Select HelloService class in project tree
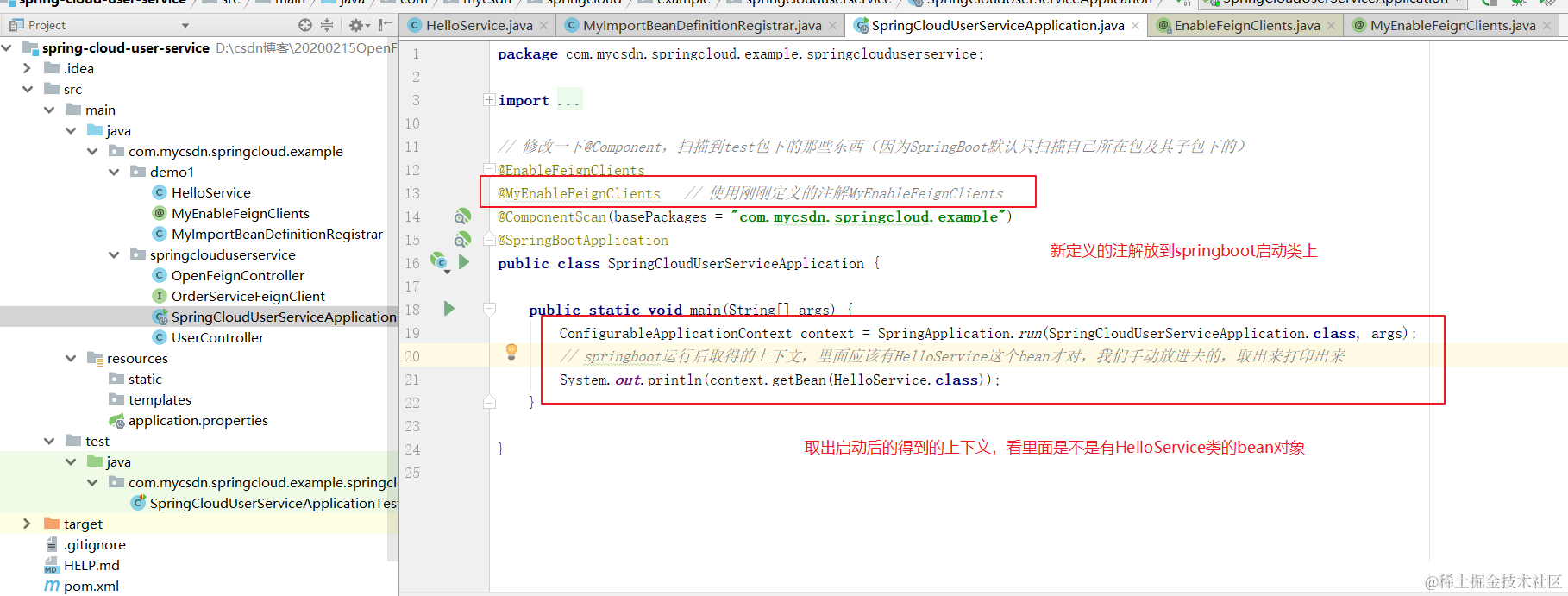This screenshot has width=1568, height=596. pos(210,192)
